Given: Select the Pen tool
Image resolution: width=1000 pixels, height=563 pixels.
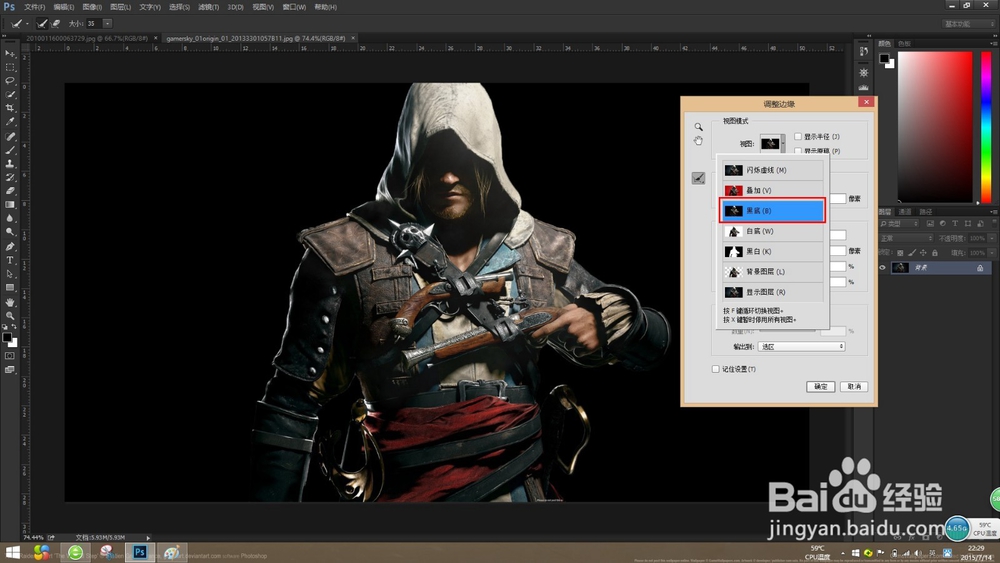Looking at the screenshot, I should coord(10,247).
